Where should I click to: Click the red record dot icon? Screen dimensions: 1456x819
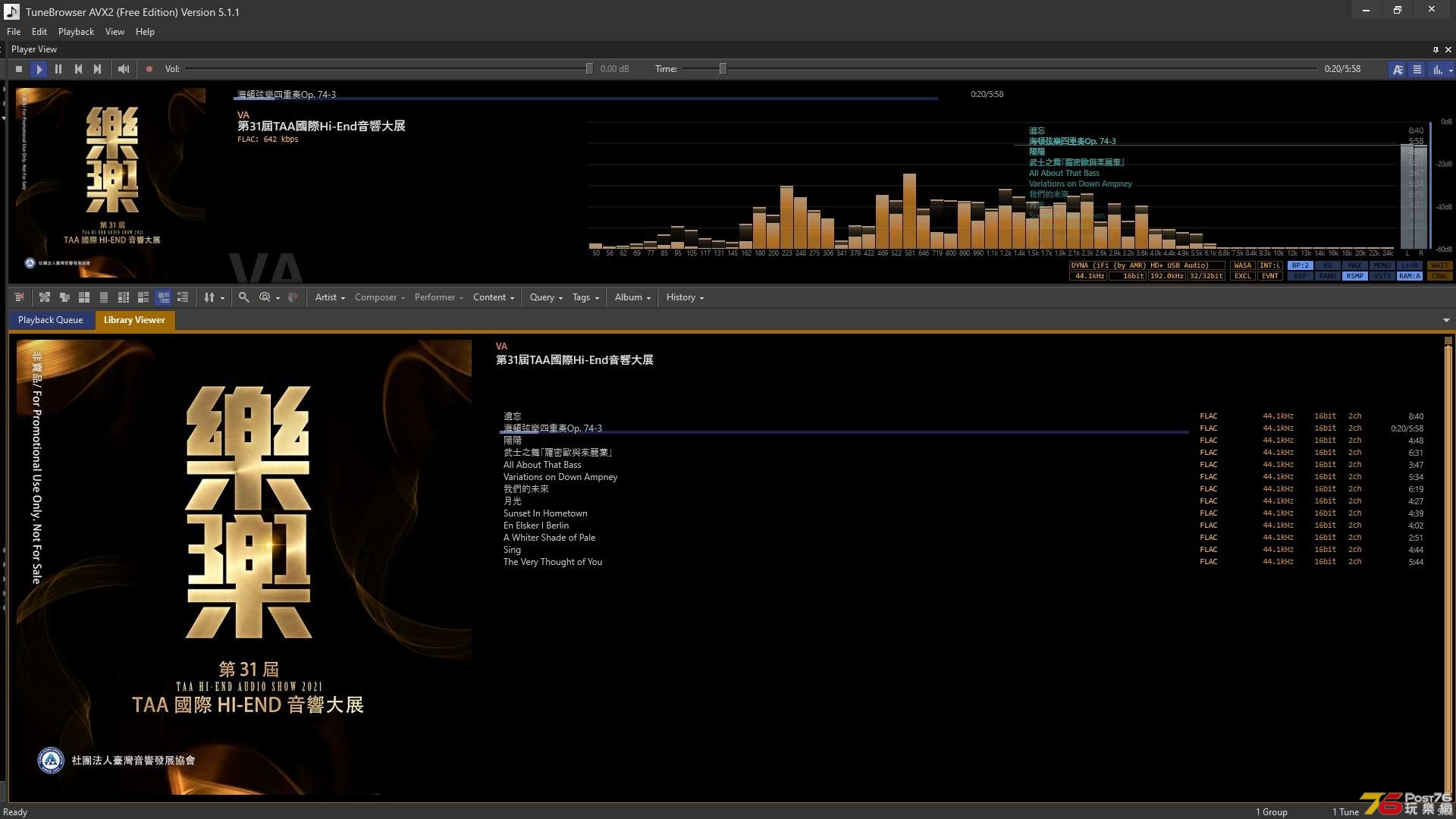tap(149, 69)
